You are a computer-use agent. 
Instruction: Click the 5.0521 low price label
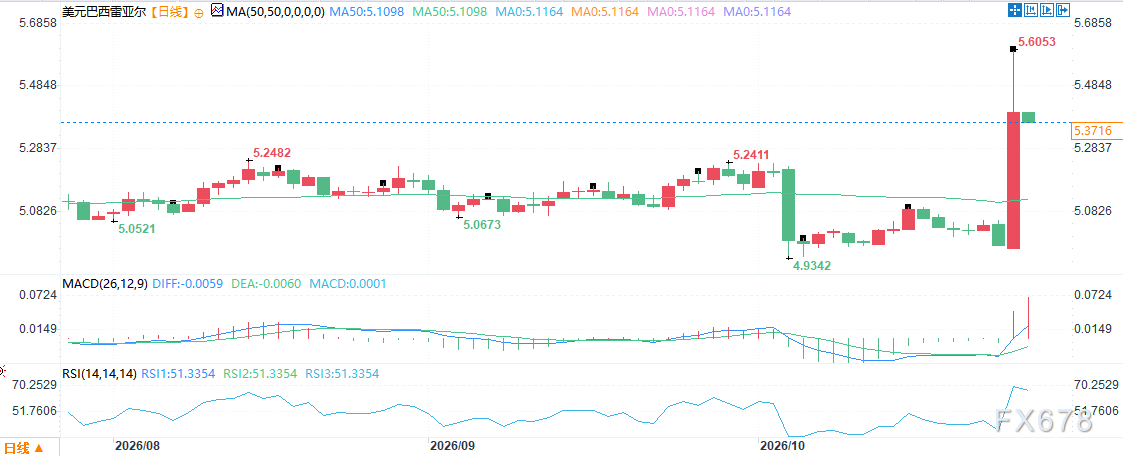click(137, 229)
